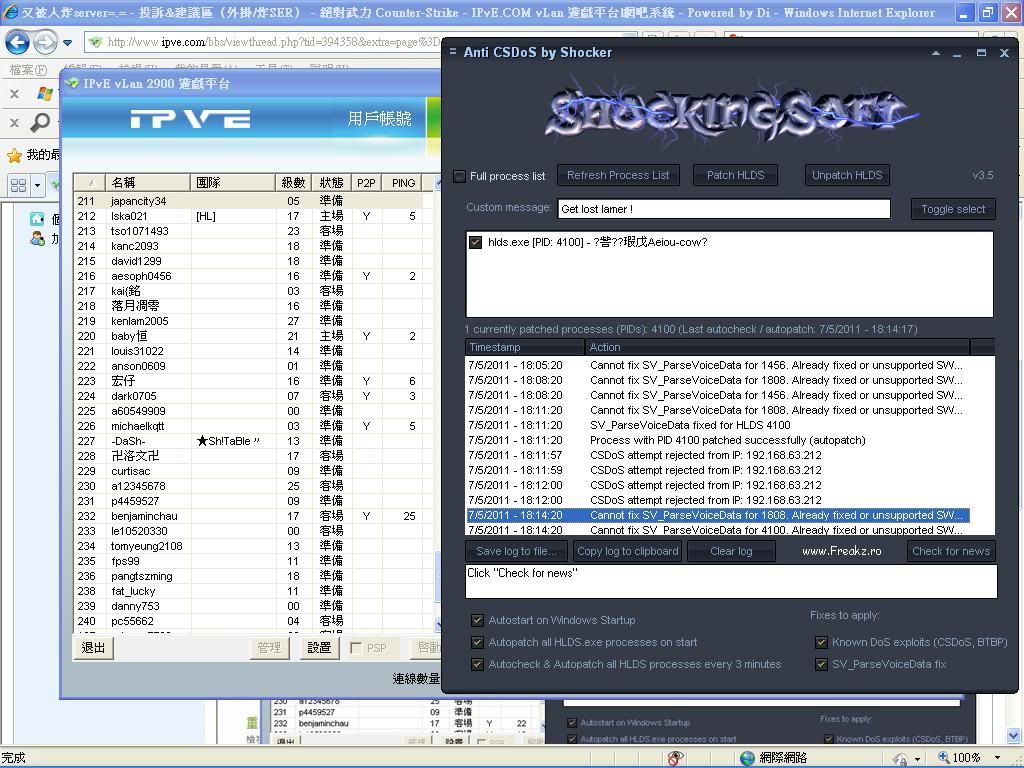Image resolution: width=1024 pixels, height=768 pixels.
Task: Open Anti CSDoS window menu icon
Action: [x=453, y=52]
